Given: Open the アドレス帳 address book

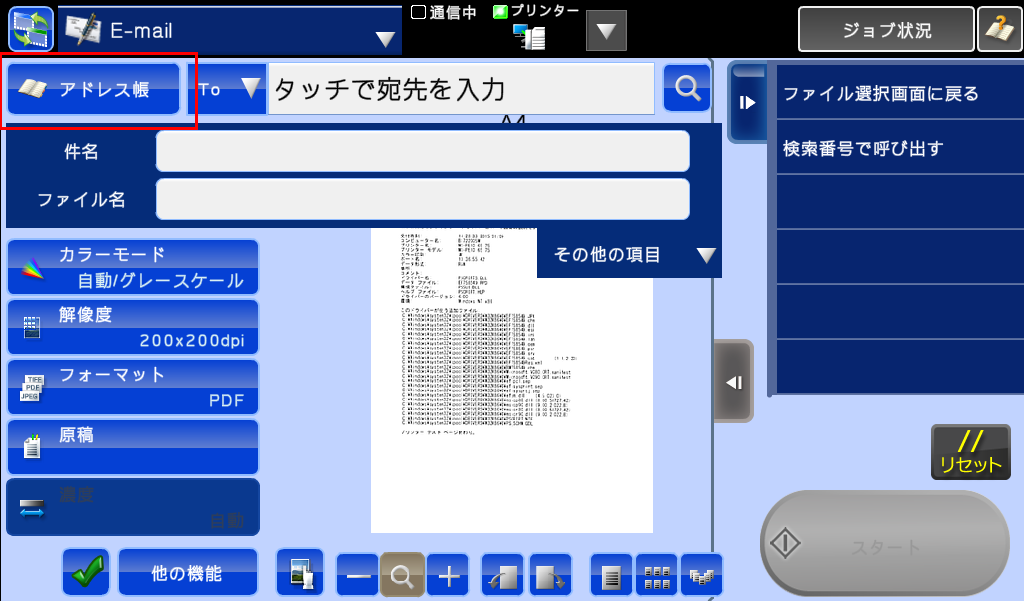Looking at the screenshot, I should tap(94, 89).
